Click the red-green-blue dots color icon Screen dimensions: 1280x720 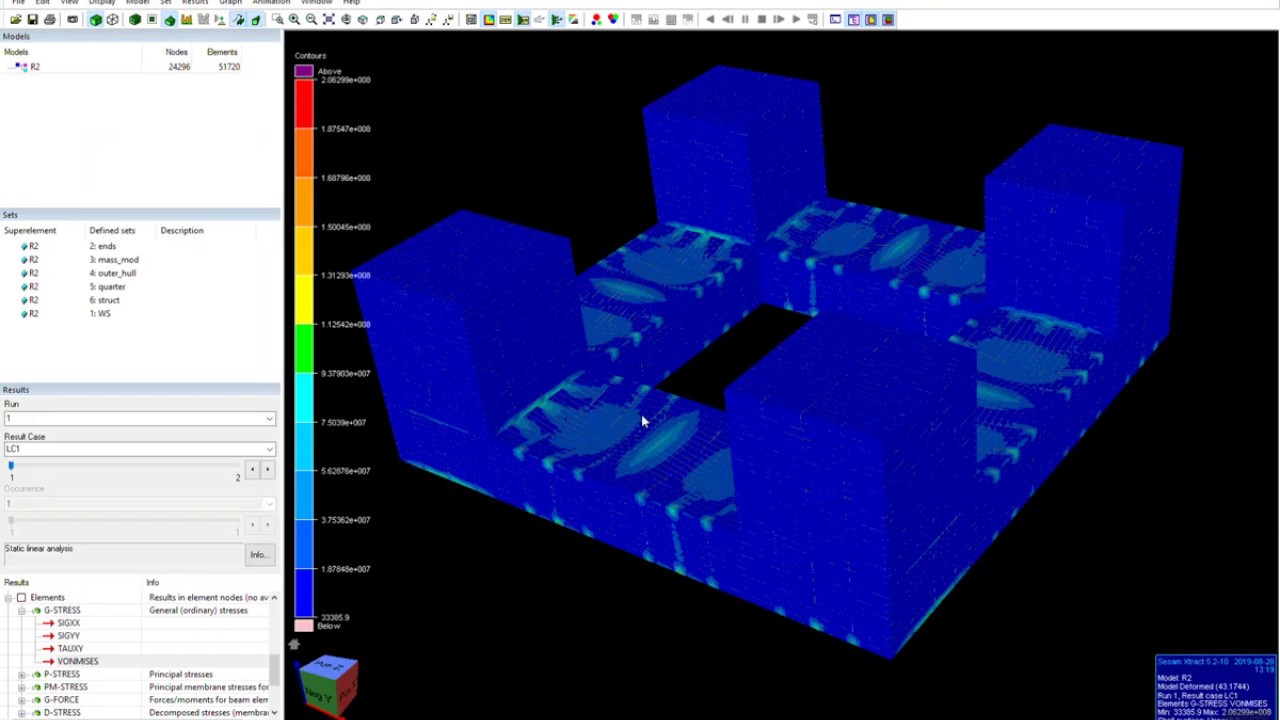tap(597, 19)
